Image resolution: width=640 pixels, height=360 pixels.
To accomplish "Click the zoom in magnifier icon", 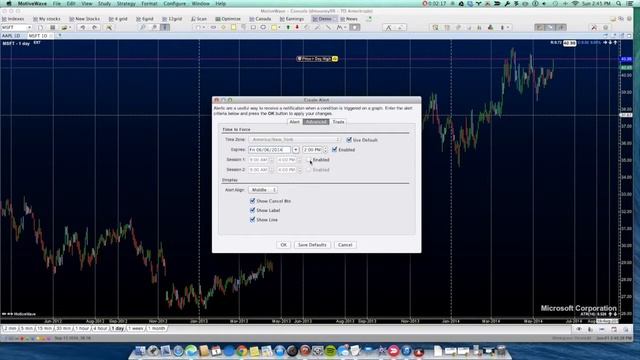I will point(142,27).
